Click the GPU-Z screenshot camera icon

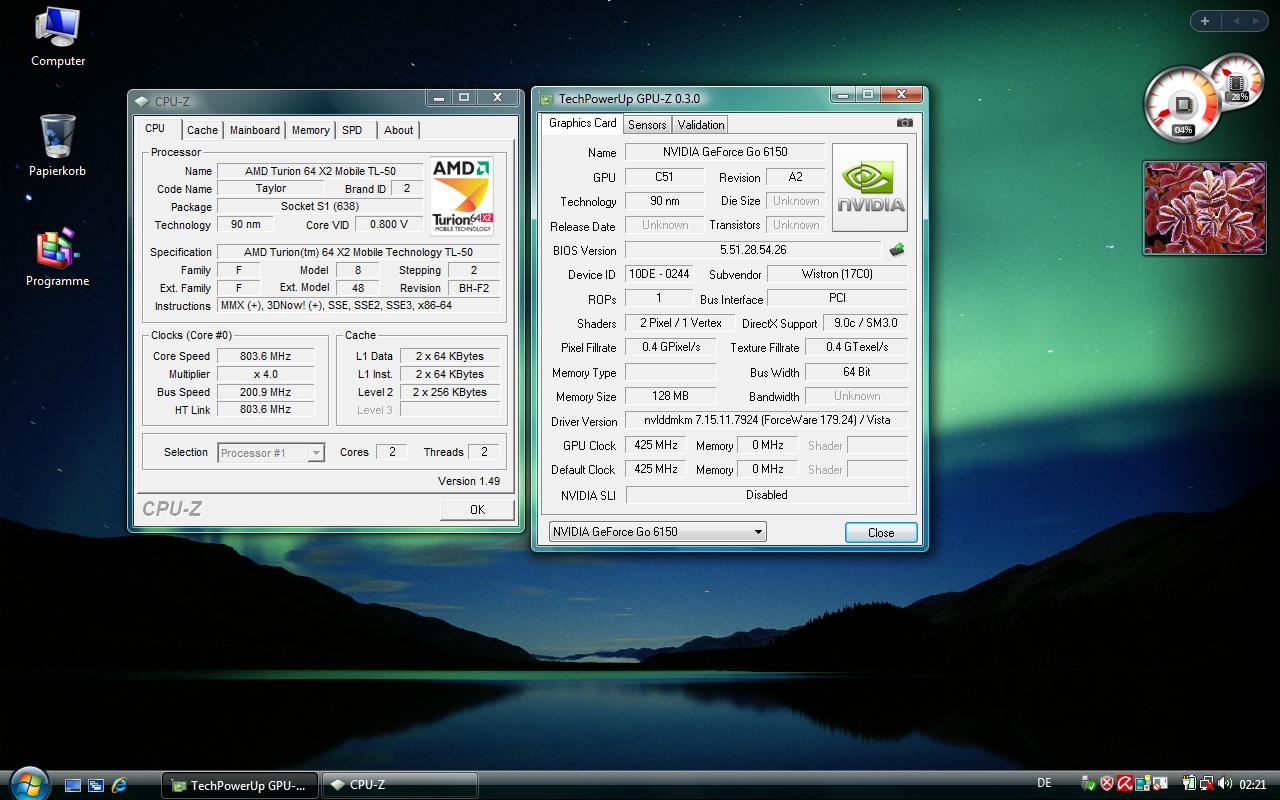[x=904, y=123]
